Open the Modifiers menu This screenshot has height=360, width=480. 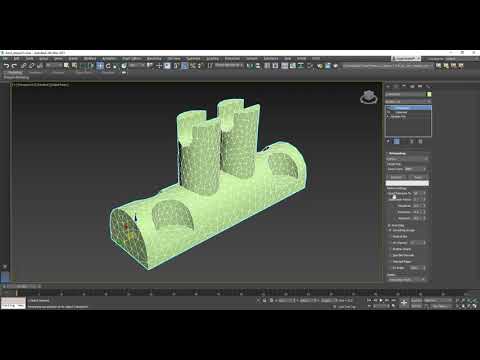90,59
